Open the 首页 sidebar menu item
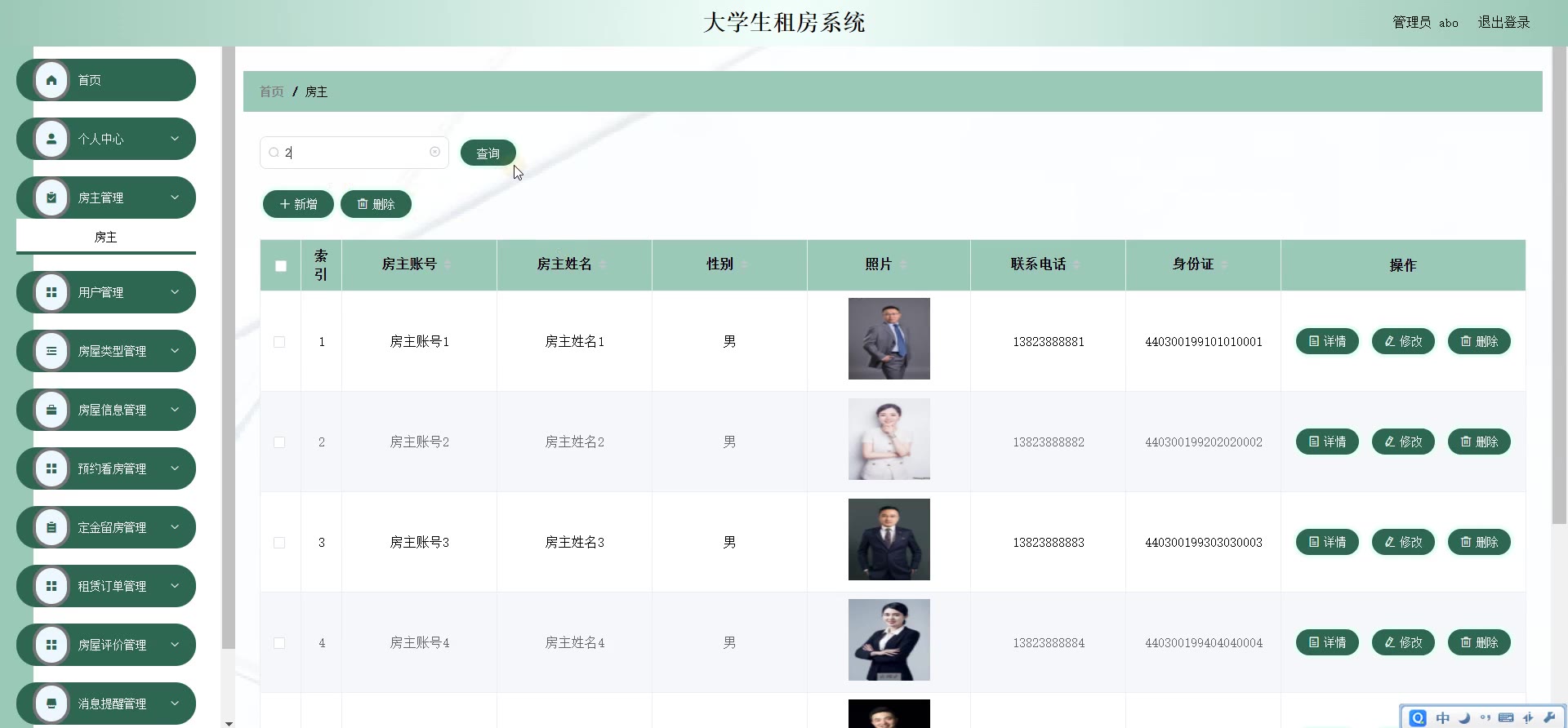The width and height of the screenshot is (1568, 728). pyautogui.click(x=106, y=80)
